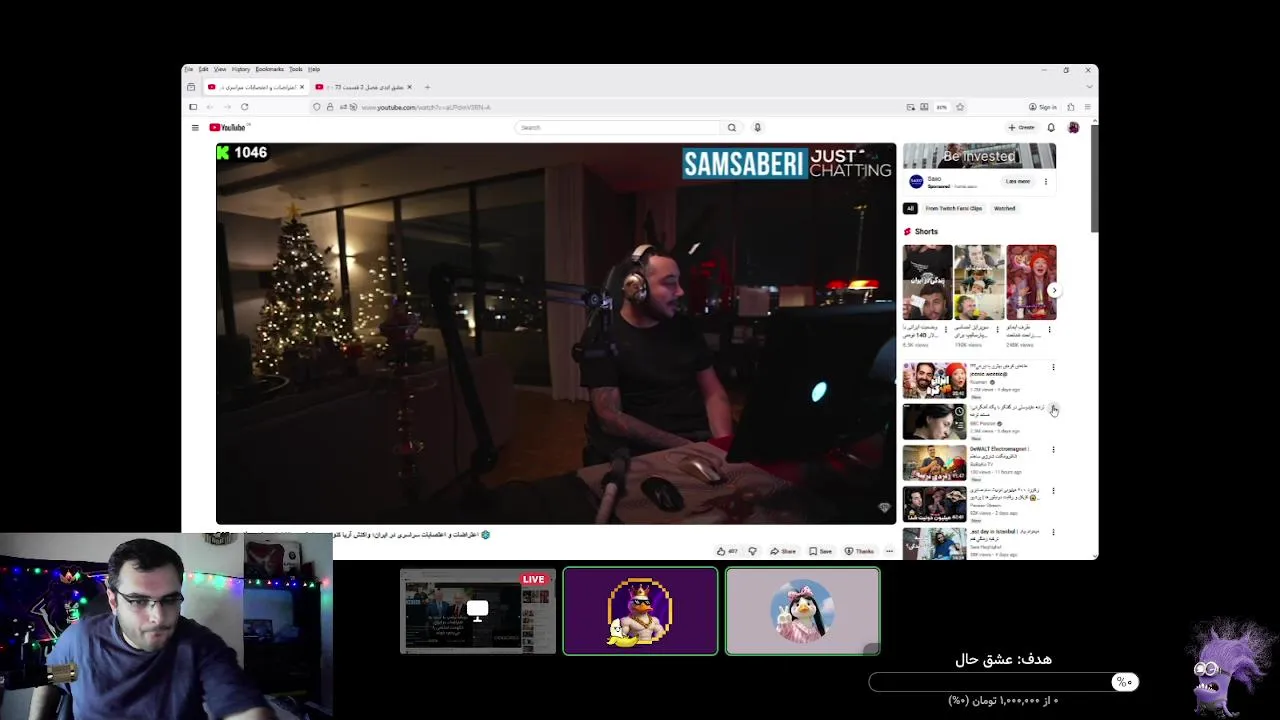Open options for the Nuaman video

[x=1053, y=368]
